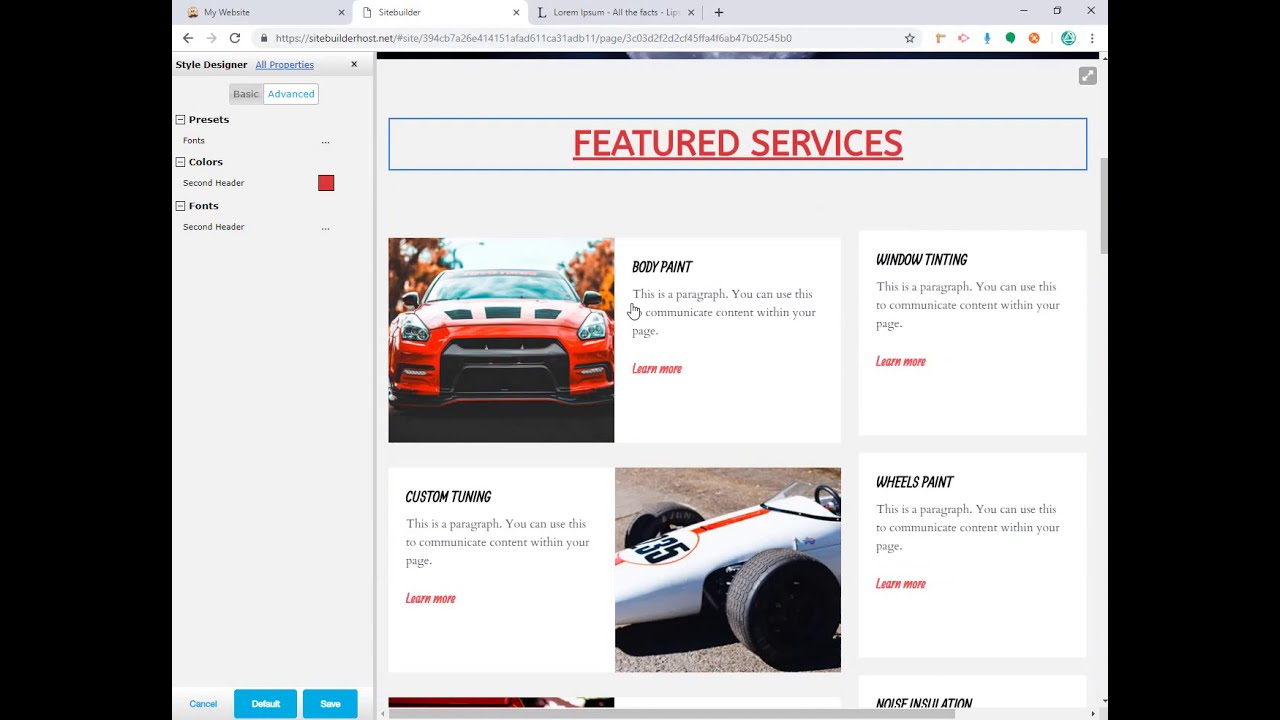The width and height of the screenshot is (1280, 720).
Task: Click the Body Paint paragraph text
Action: pos(724,312)
